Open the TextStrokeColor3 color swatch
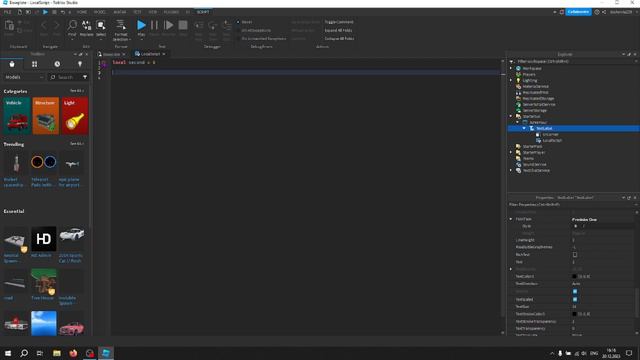 tap(574, 314)
